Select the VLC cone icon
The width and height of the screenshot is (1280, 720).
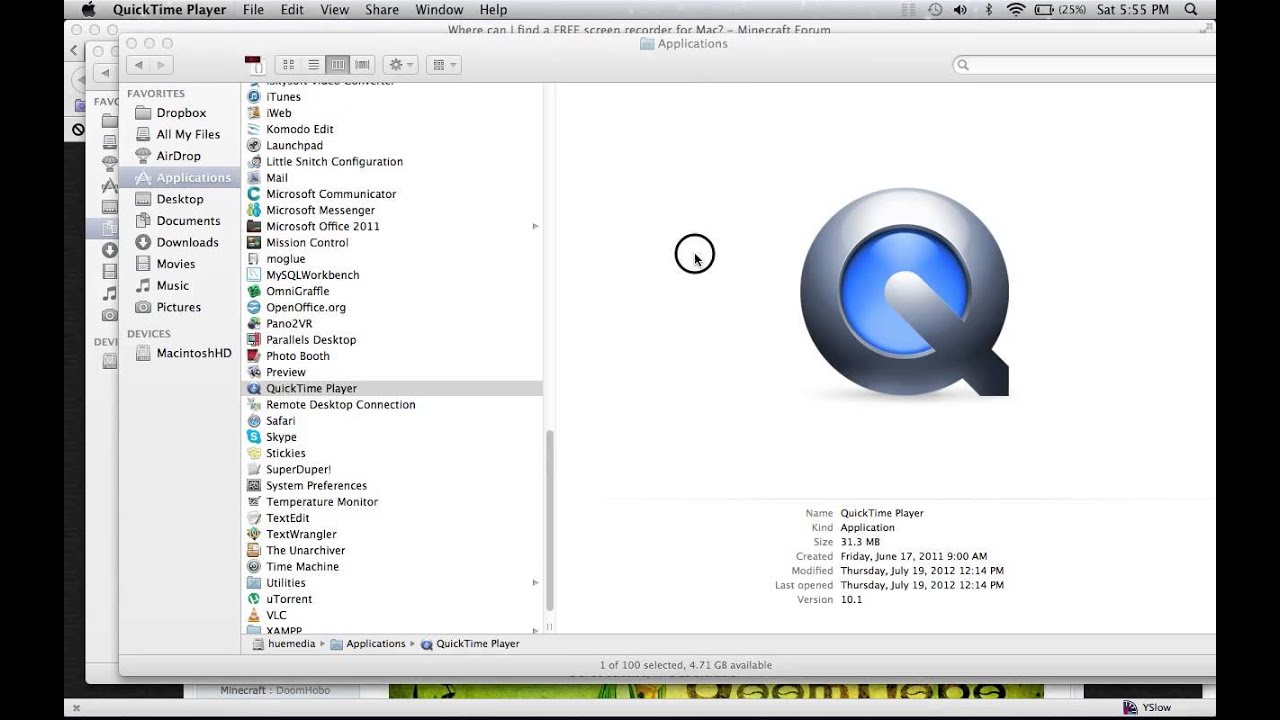click(254, 615)
